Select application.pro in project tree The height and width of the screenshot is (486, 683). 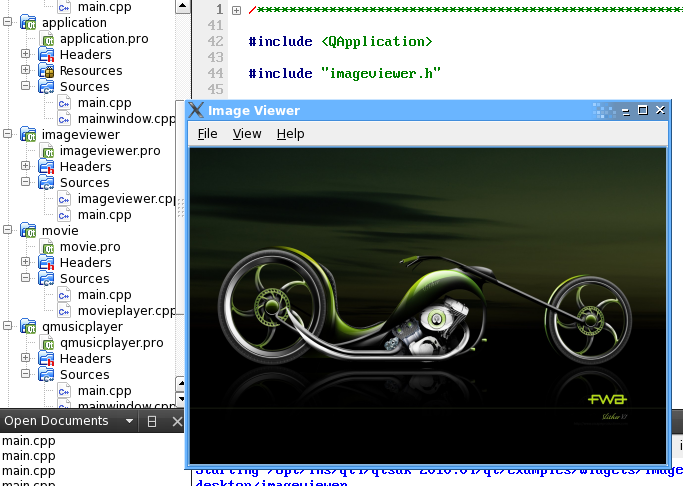104,39
